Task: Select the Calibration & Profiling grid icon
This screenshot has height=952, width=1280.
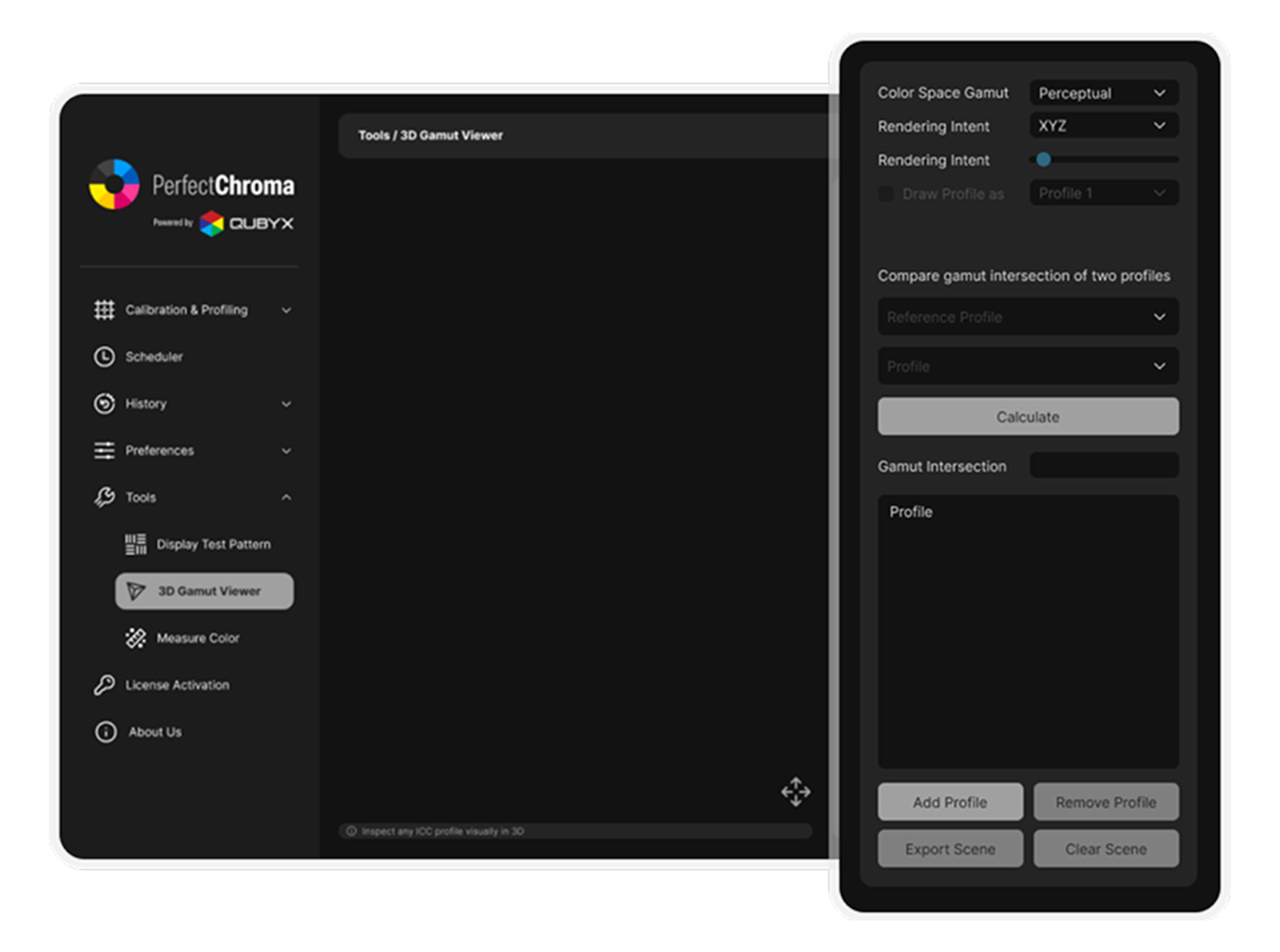Action: 104,310
